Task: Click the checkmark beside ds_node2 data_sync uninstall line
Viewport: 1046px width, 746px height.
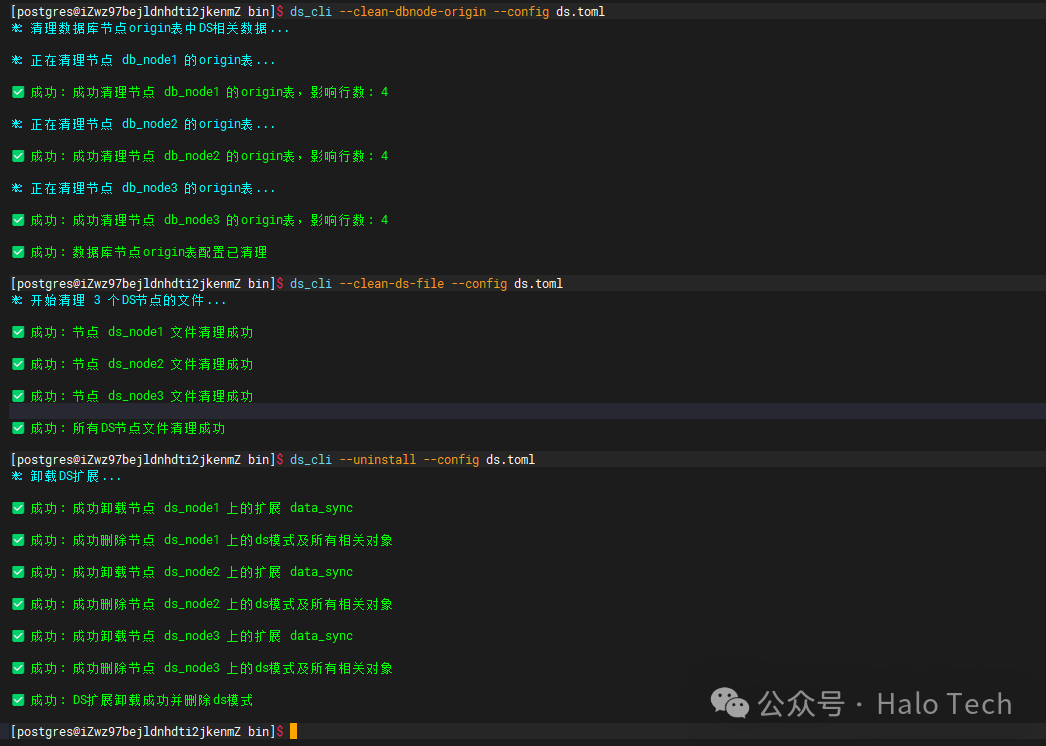Action: 18,572
